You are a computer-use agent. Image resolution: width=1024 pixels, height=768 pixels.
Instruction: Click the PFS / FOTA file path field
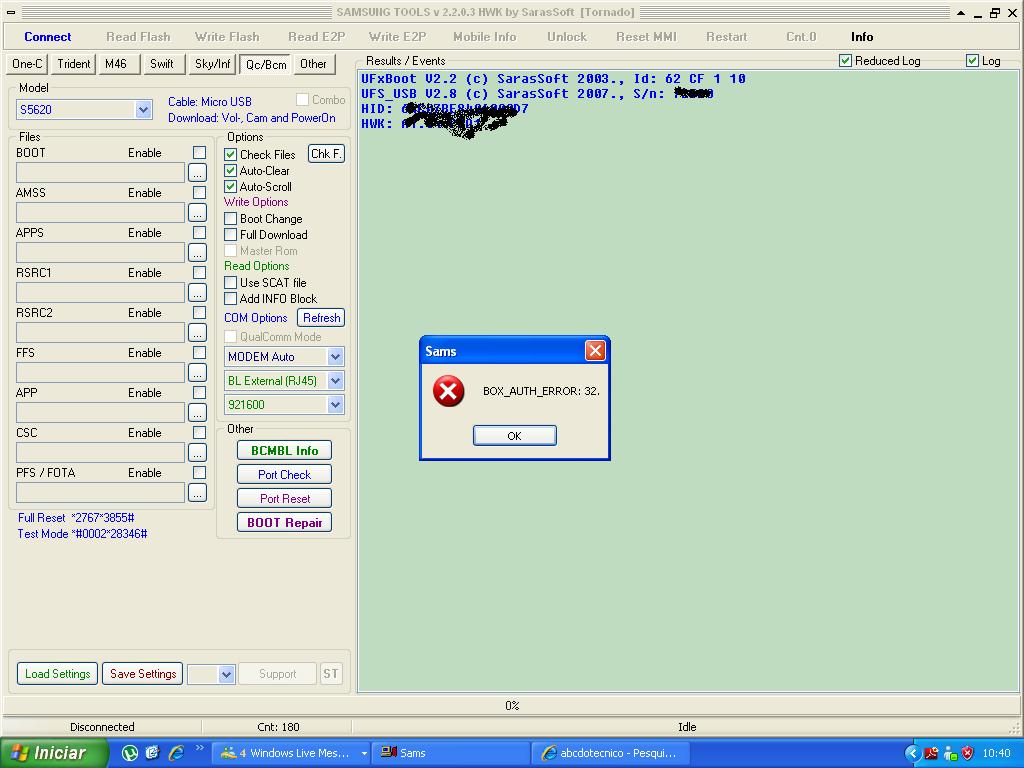[x=101, y=492]
